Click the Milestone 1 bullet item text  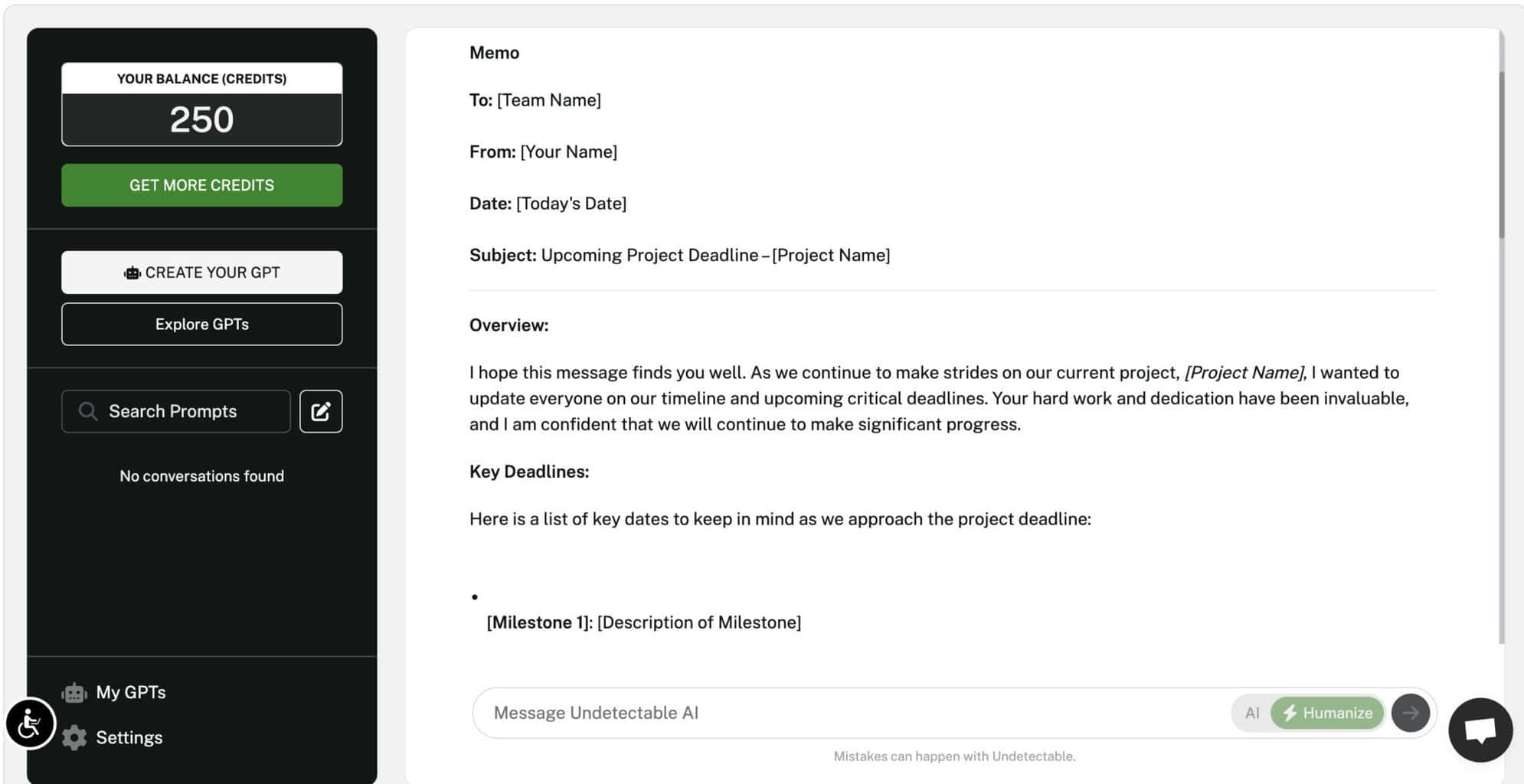[643, 622]
